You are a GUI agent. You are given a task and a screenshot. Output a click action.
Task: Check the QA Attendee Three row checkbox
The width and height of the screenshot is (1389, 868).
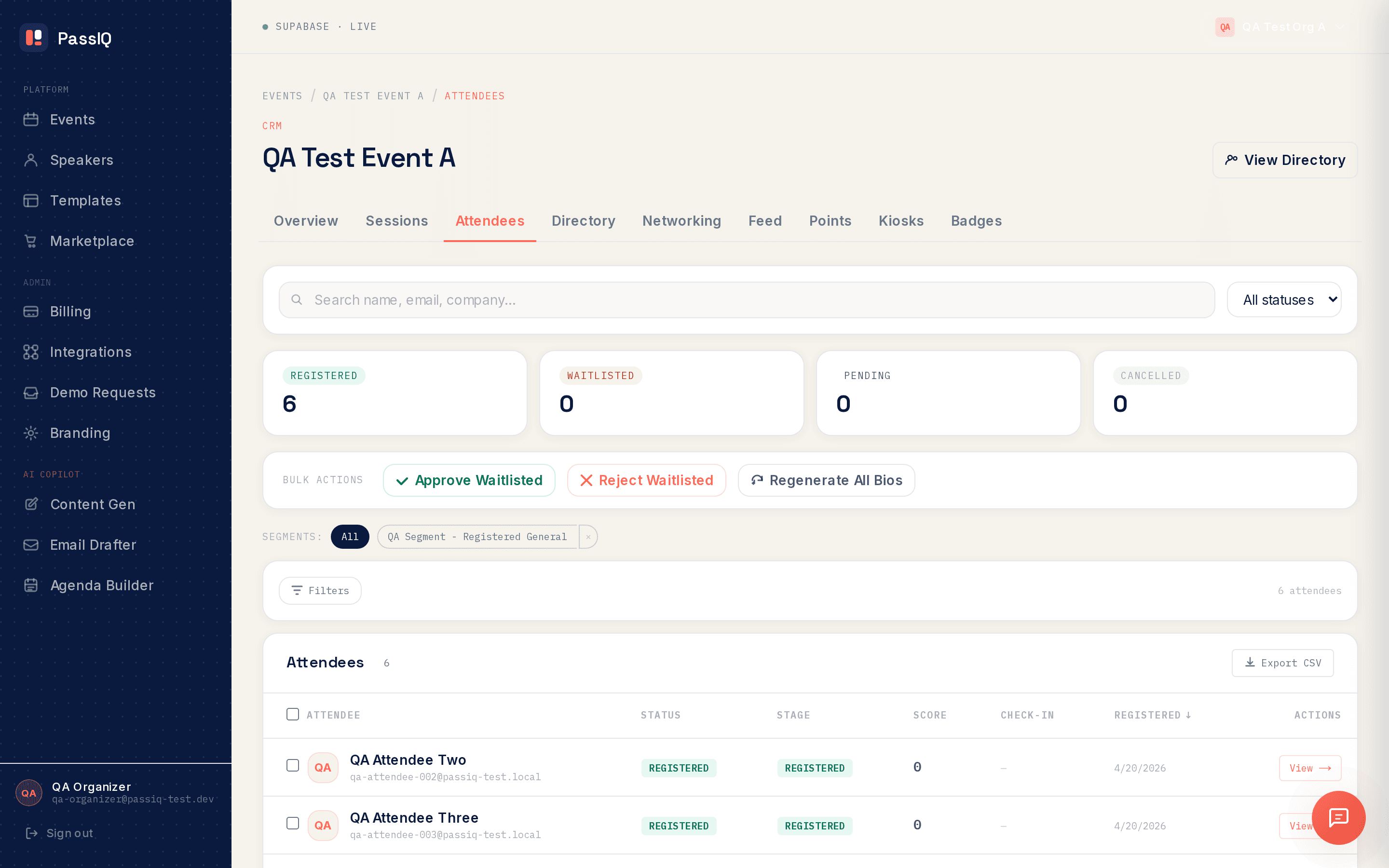pos(293,823)
